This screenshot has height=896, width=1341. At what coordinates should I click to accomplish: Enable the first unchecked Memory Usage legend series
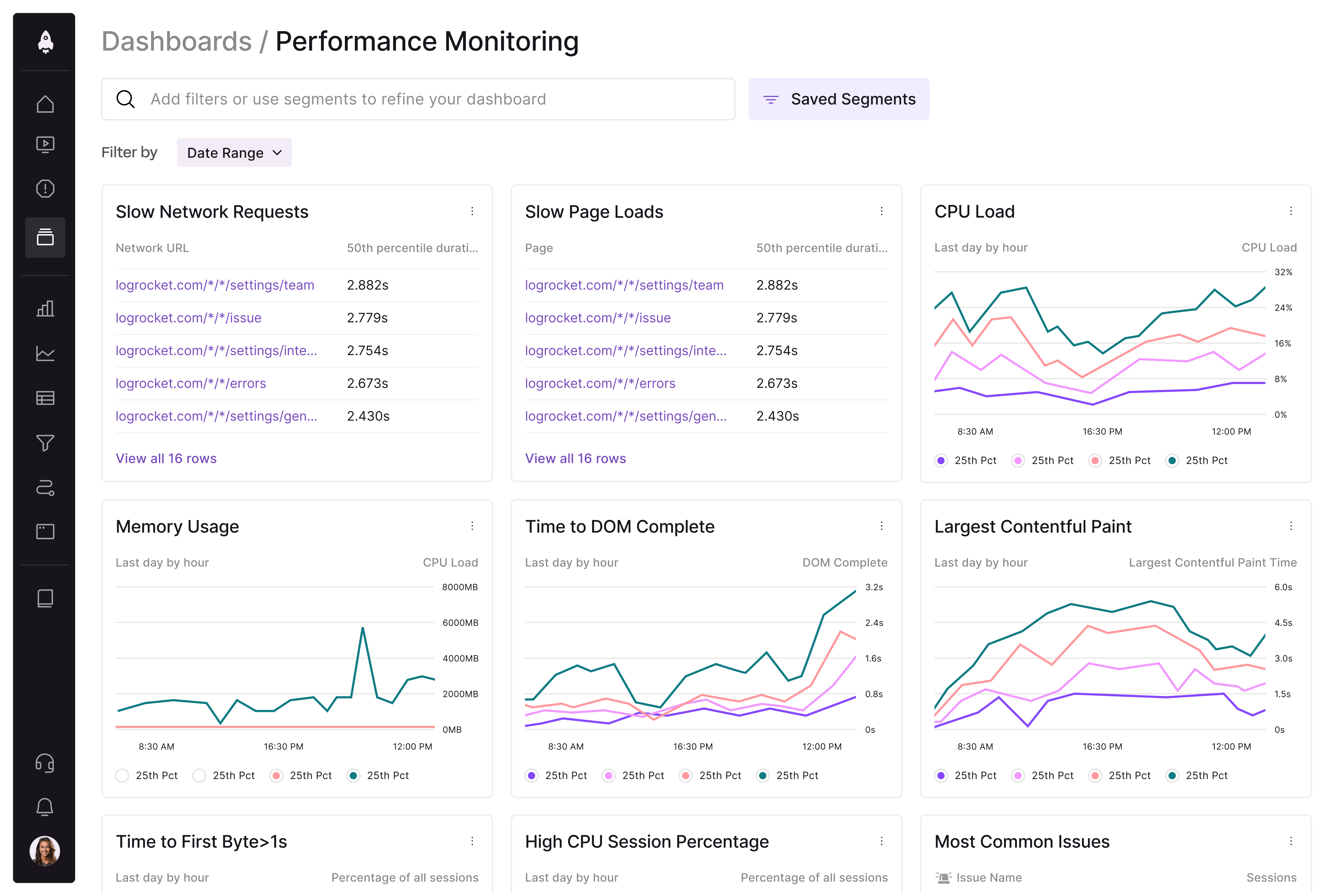coord(122,776)
